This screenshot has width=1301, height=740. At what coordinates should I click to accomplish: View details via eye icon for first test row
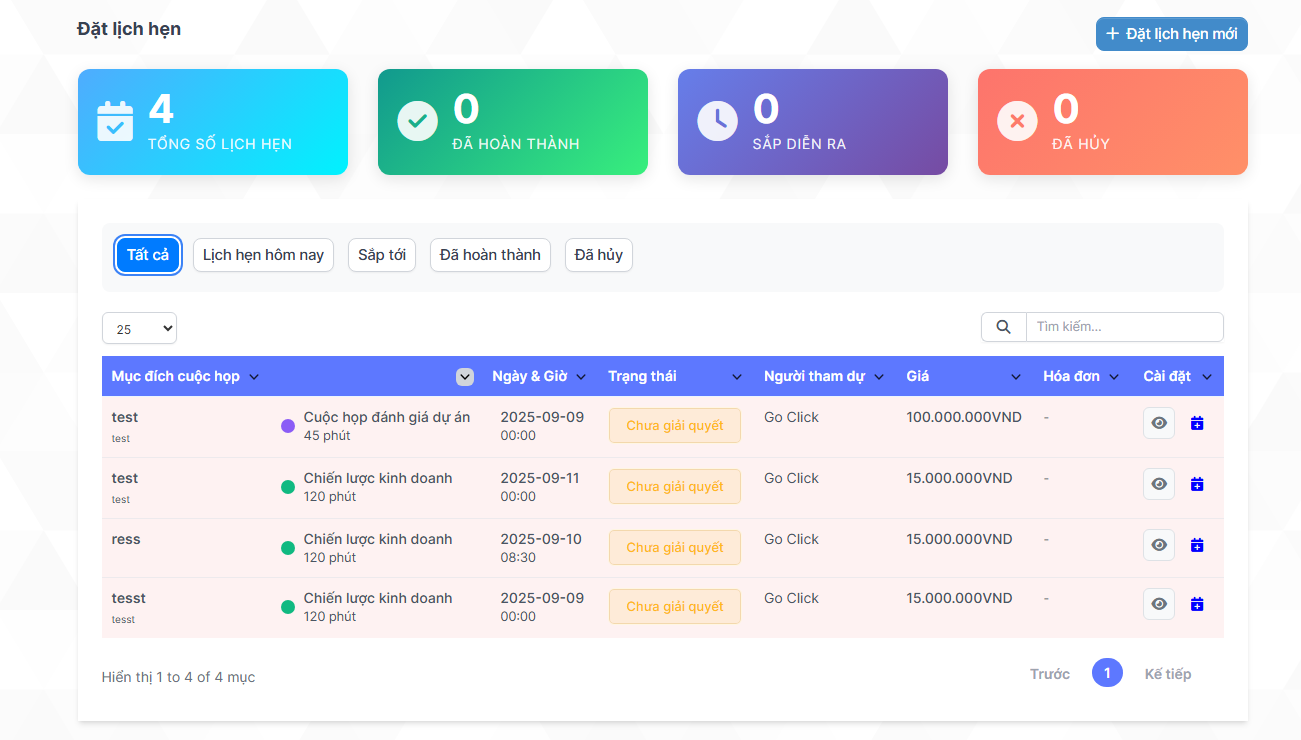pos(1159,424)
